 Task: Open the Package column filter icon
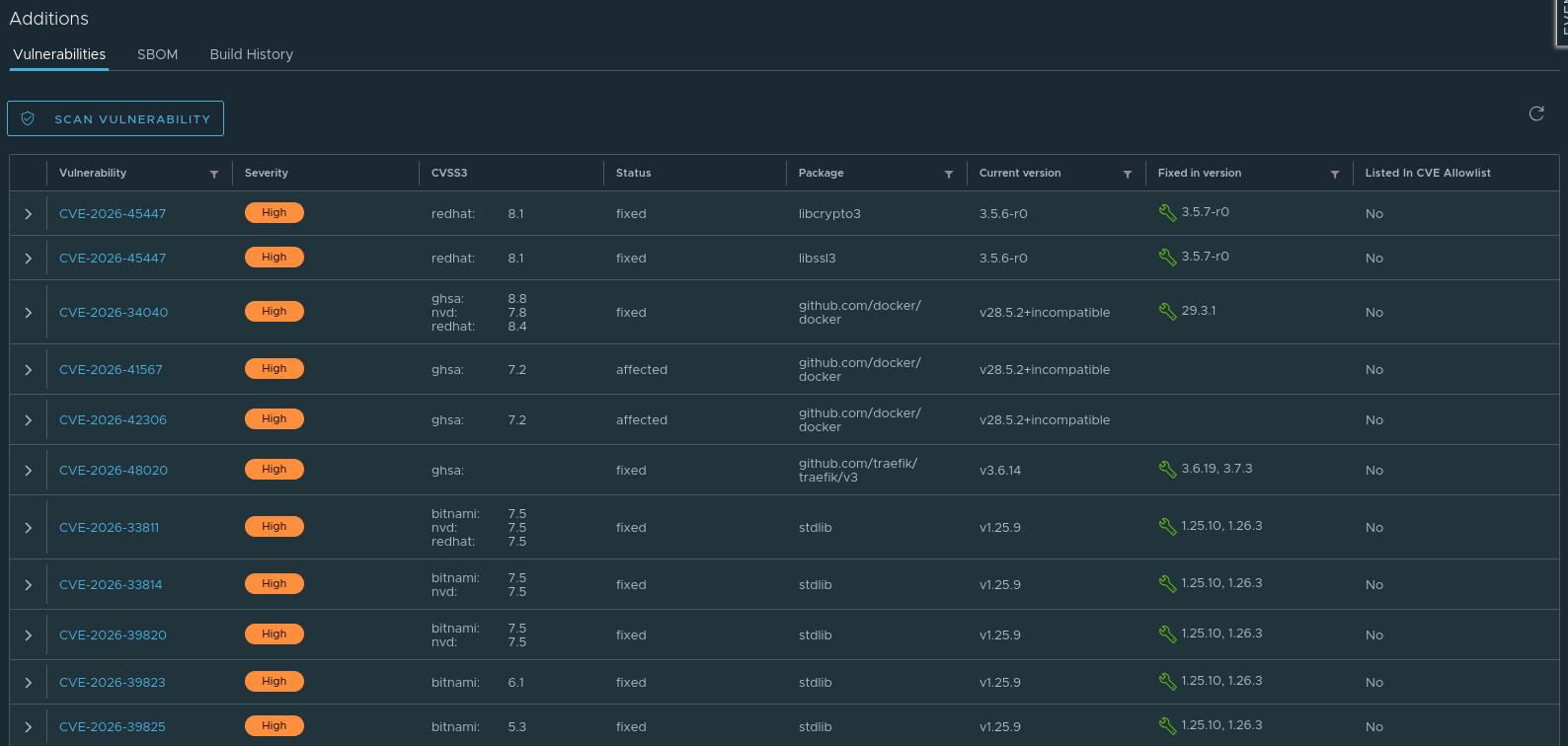pyautogui.click(x=949, y=175)
